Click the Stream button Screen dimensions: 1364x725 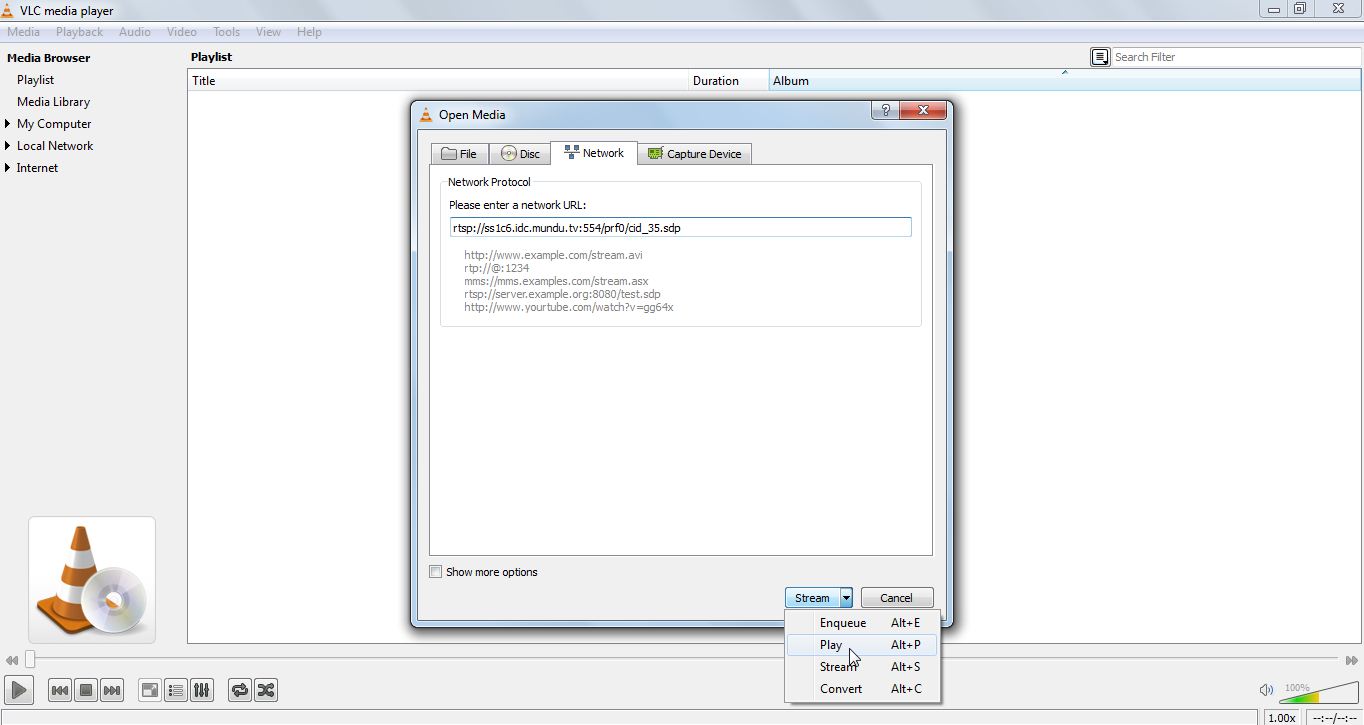pos(812,598)
